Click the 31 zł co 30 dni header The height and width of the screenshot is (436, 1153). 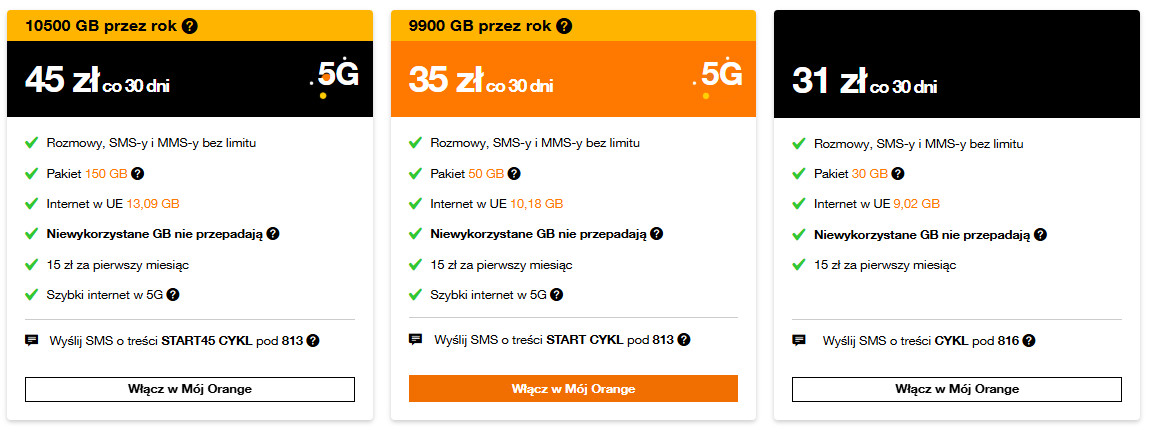[x=864, y=81]
